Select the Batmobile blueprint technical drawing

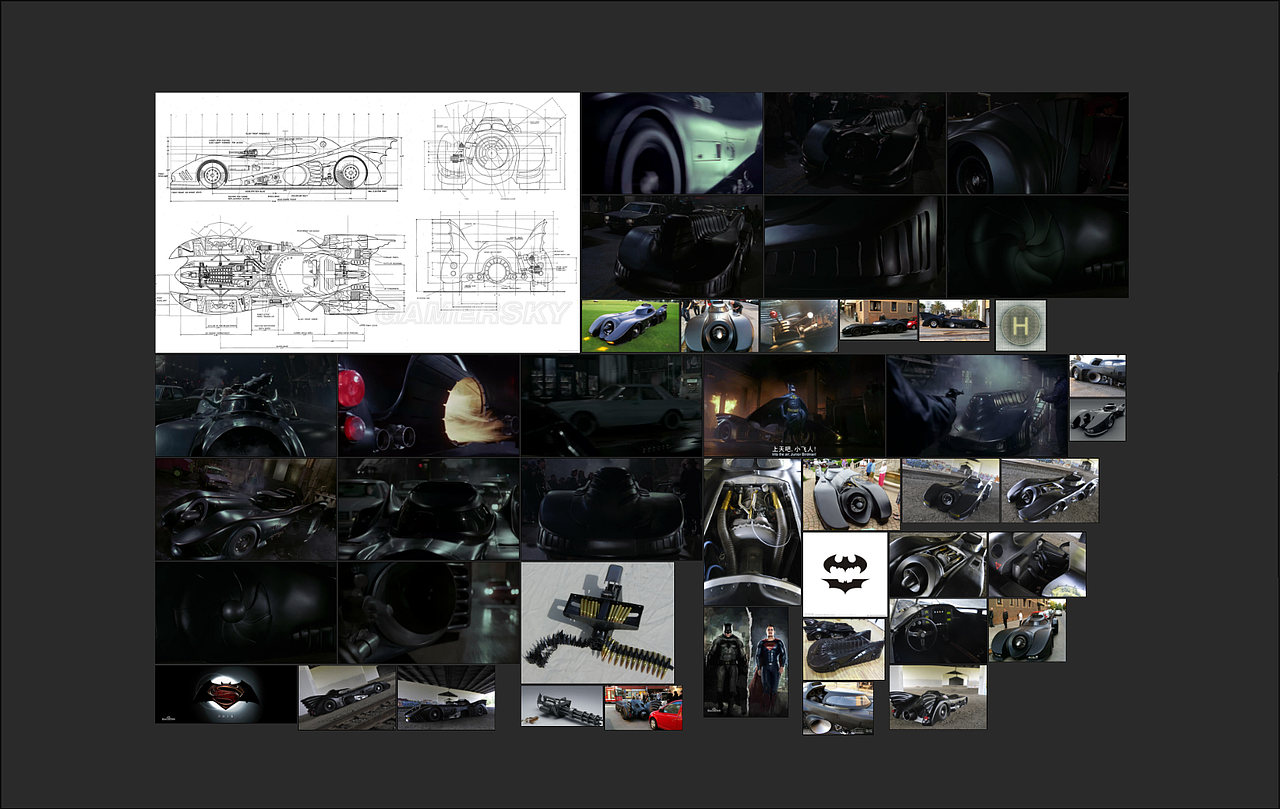(x=367, y=222)
